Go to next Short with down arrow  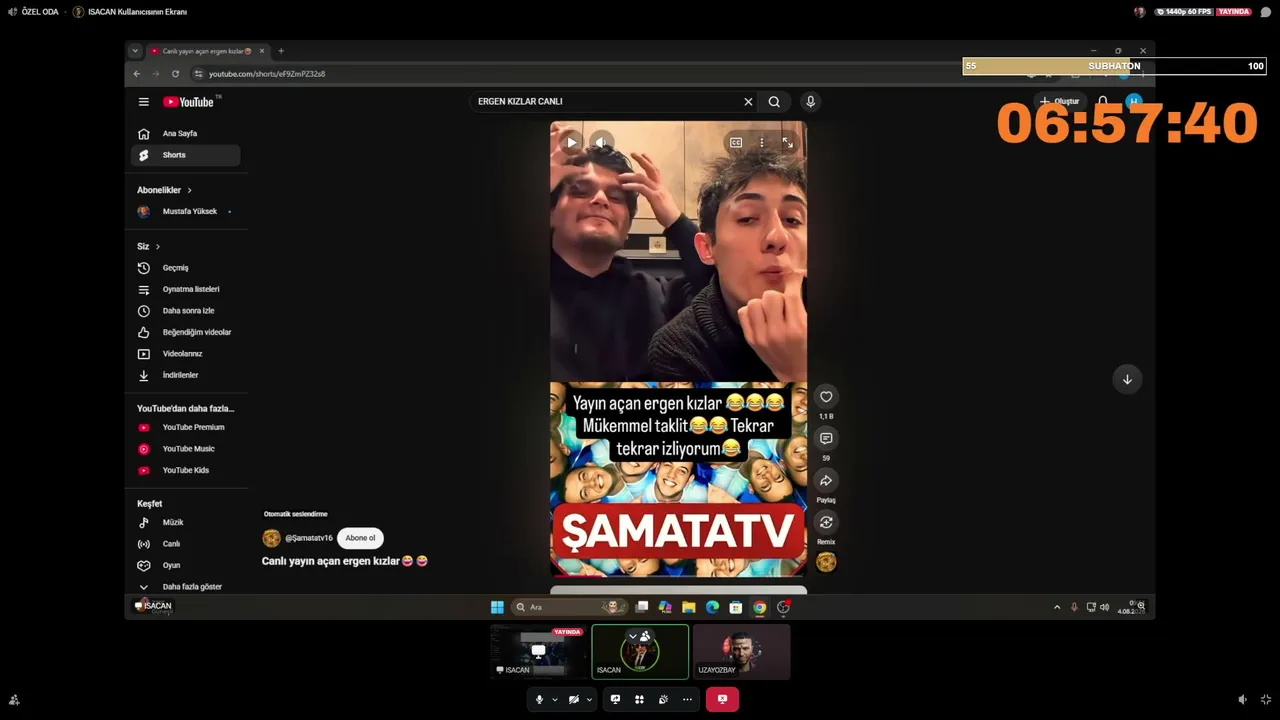1127,379
